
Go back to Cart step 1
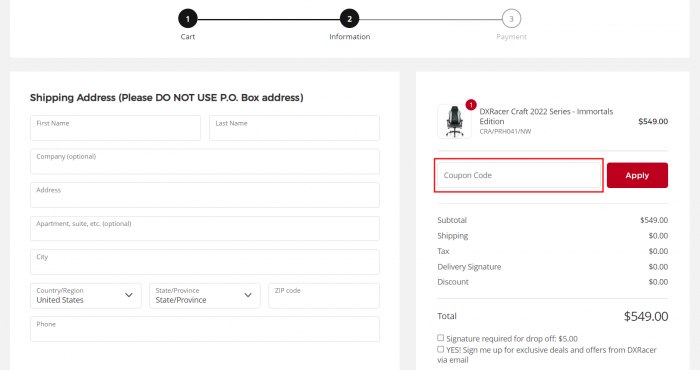click(x=188, y=19)
